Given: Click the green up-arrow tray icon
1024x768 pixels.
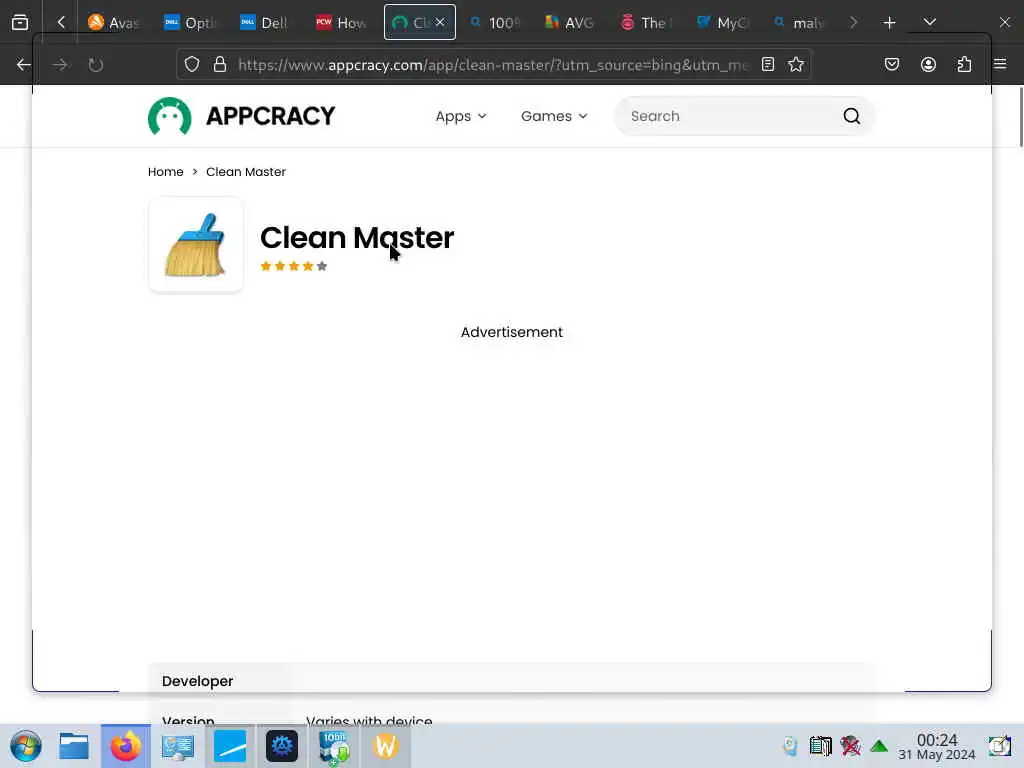Looking at the screenshot, I should tap(879, 746).
